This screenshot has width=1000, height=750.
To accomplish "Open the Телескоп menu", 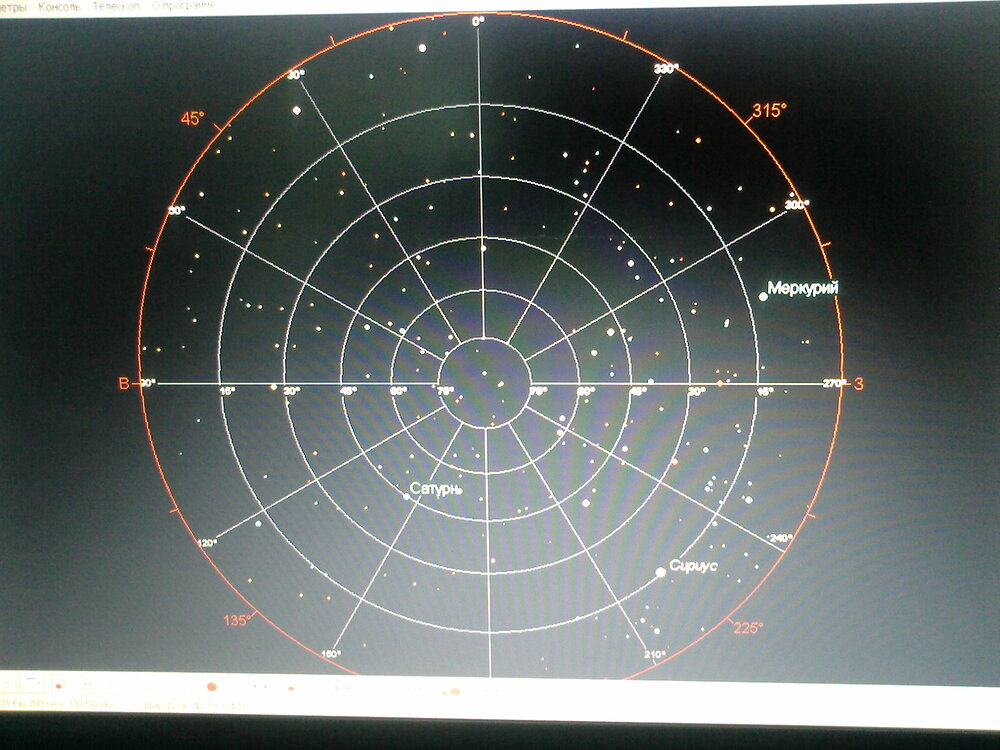I will coord(116,6).
